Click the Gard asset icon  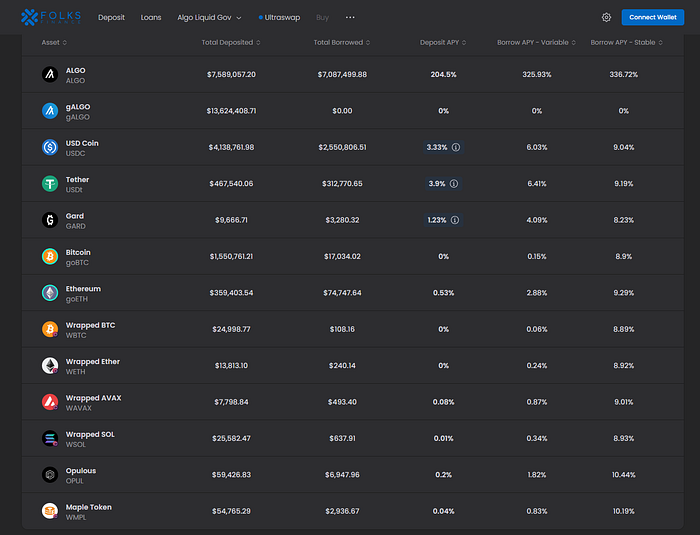click(50, 220)
